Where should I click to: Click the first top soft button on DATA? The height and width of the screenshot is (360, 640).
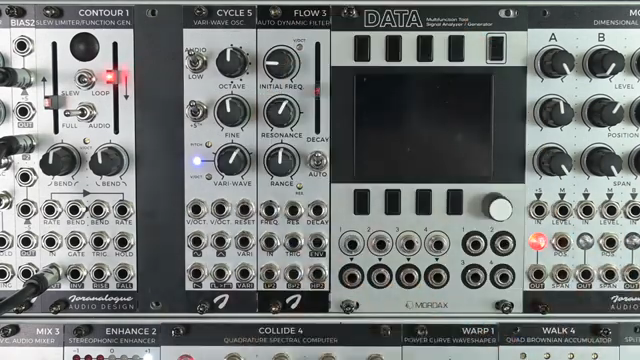point(362,49)
